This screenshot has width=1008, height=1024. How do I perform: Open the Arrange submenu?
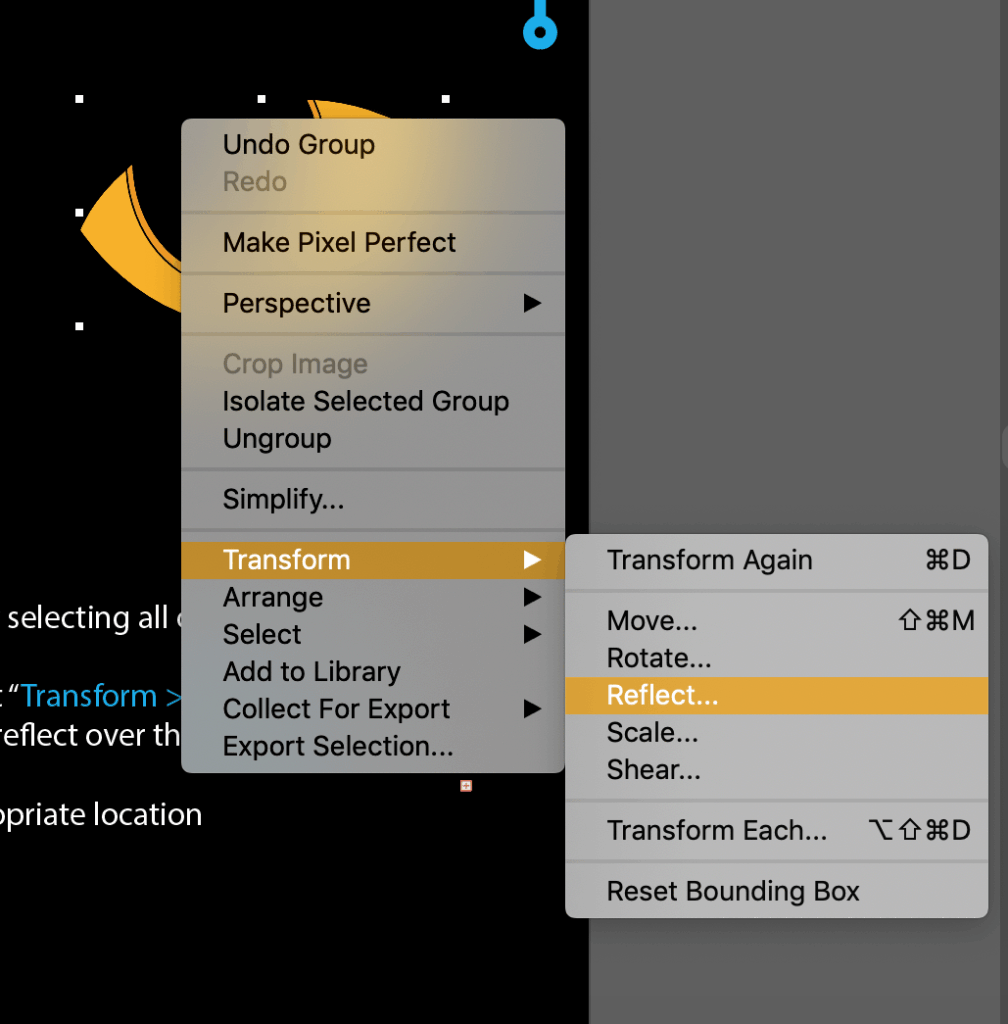[x=373, y=597]
